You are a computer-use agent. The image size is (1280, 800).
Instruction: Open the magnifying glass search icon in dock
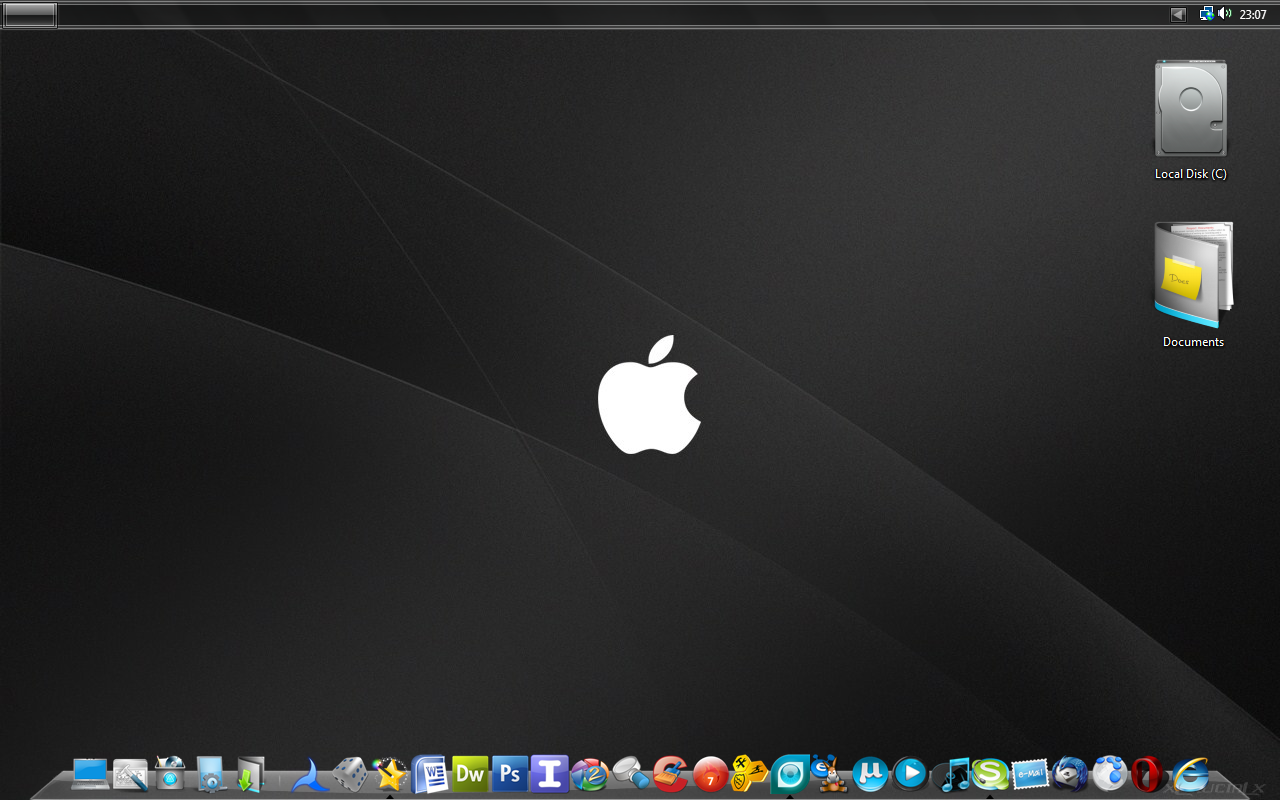[x=630, y=774]
